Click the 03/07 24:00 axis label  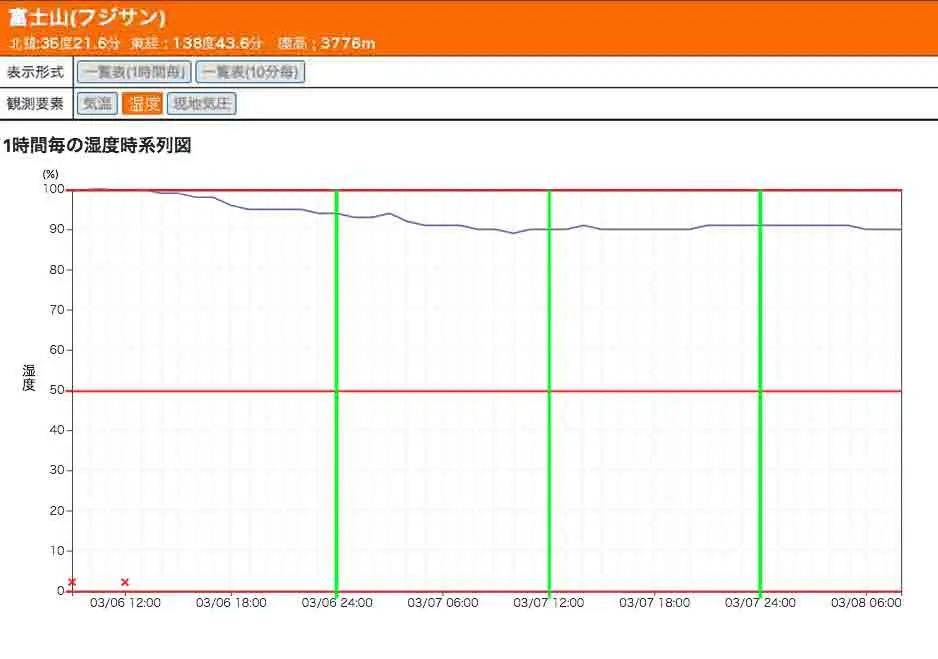(x=760, y=603)
